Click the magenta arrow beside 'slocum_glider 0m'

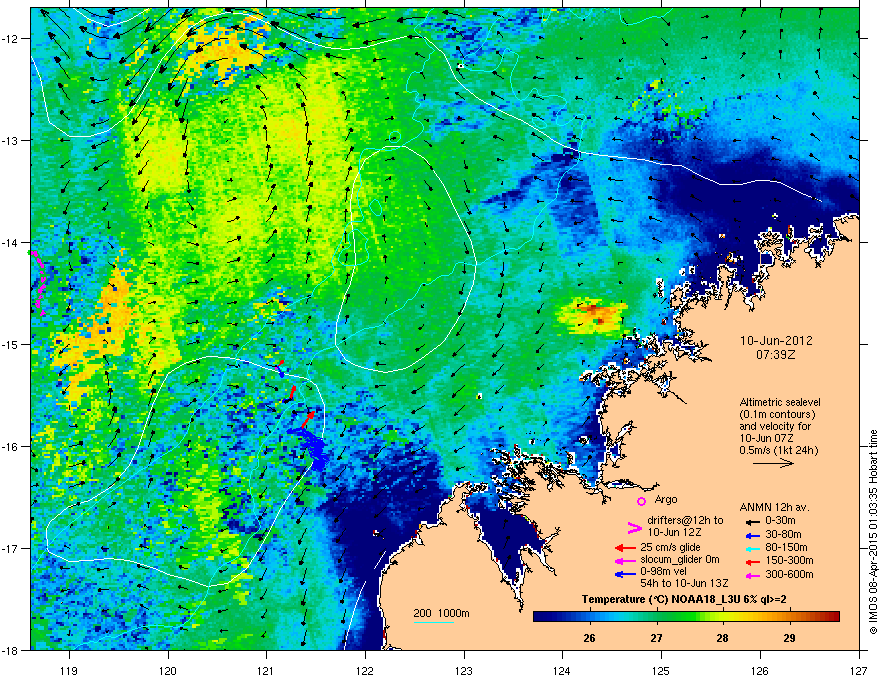(x=625, y=560)
